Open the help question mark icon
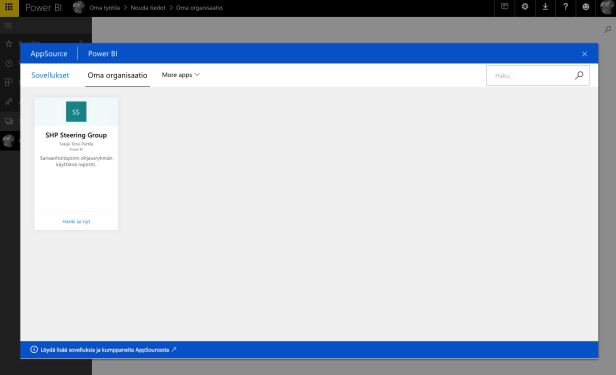616x375 pixels. [566, 7]
